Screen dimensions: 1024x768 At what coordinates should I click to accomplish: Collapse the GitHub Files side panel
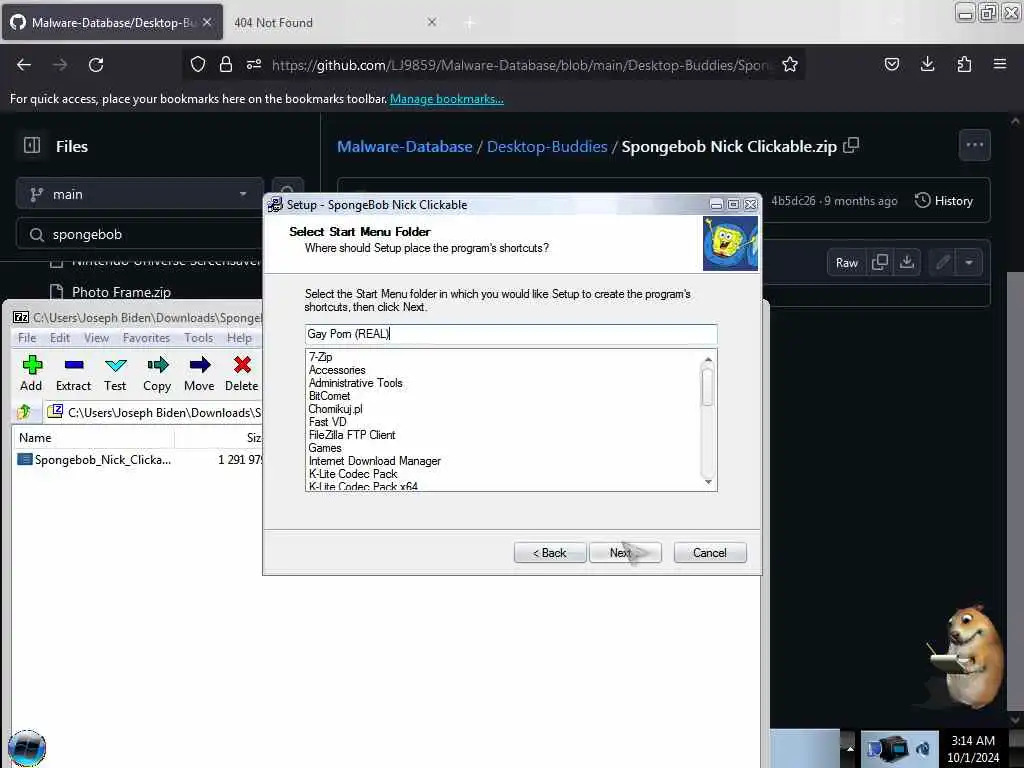[x=32, y=145]
